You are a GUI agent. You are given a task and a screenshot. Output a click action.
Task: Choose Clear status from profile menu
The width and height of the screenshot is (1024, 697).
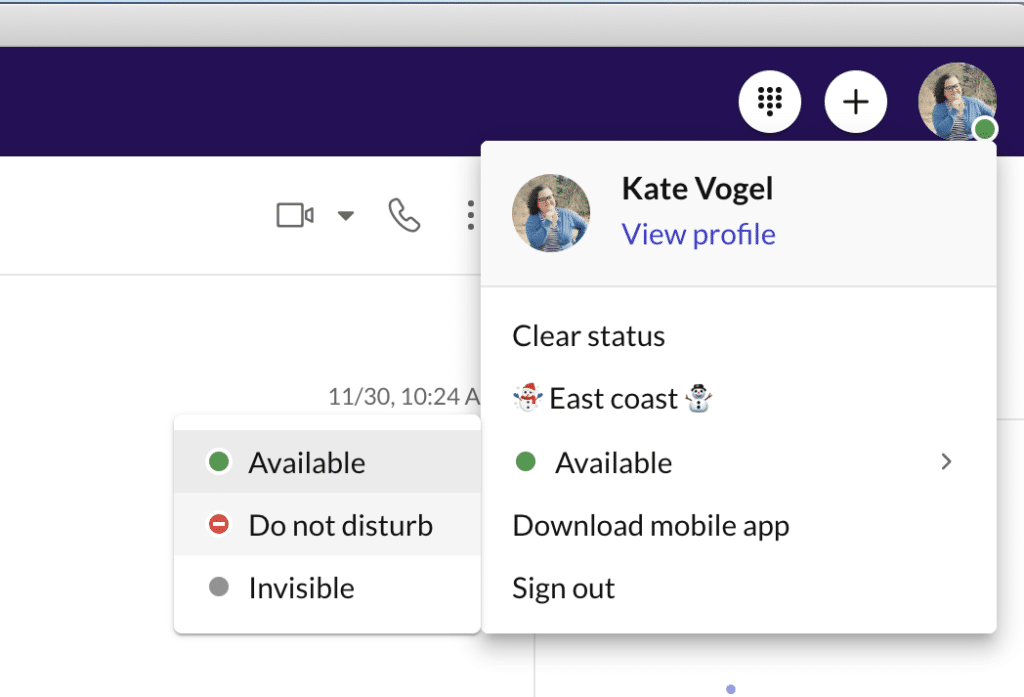point(588,336)
